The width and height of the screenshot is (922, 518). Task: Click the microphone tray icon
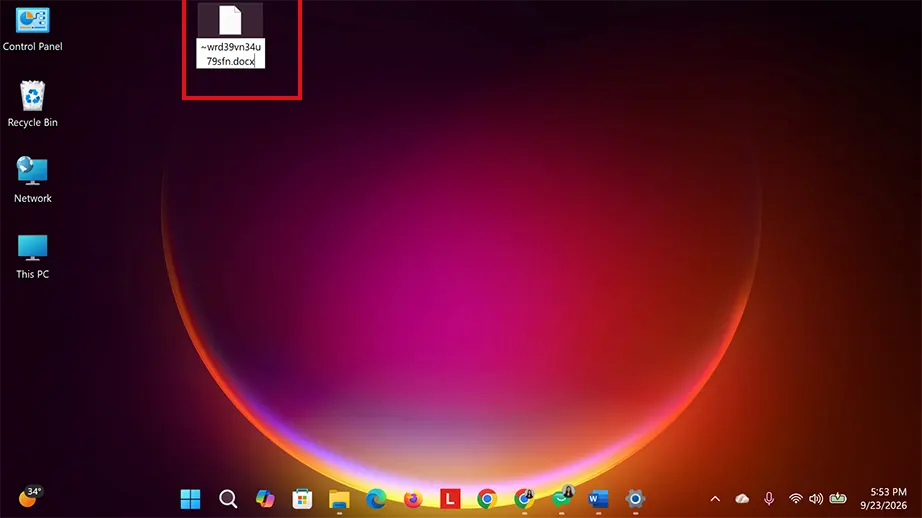[769, 499]
